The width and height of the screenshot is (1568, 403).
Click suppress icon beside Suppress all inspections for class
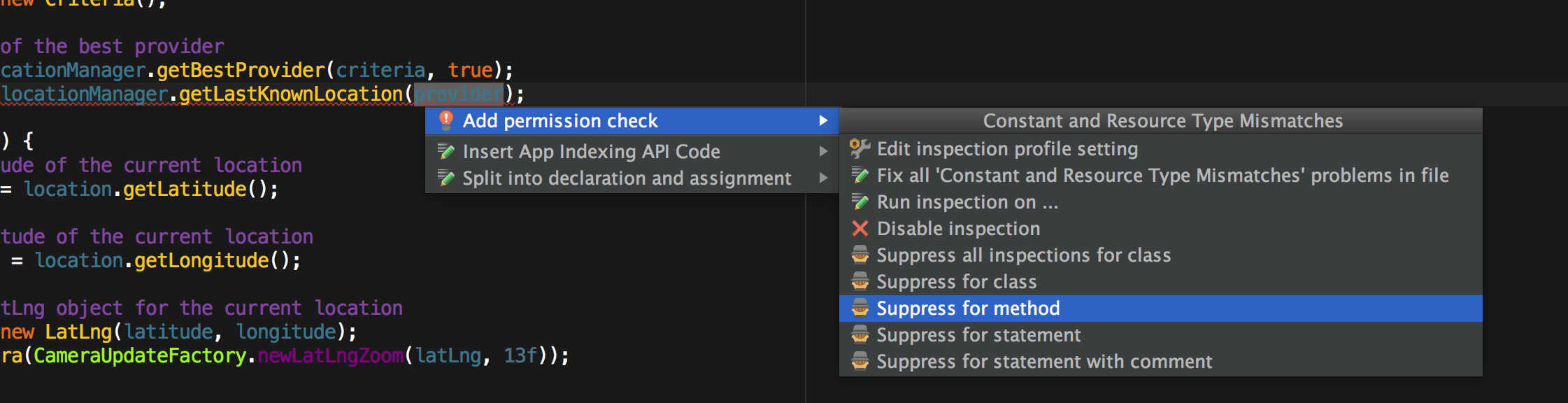pos(860,255)
